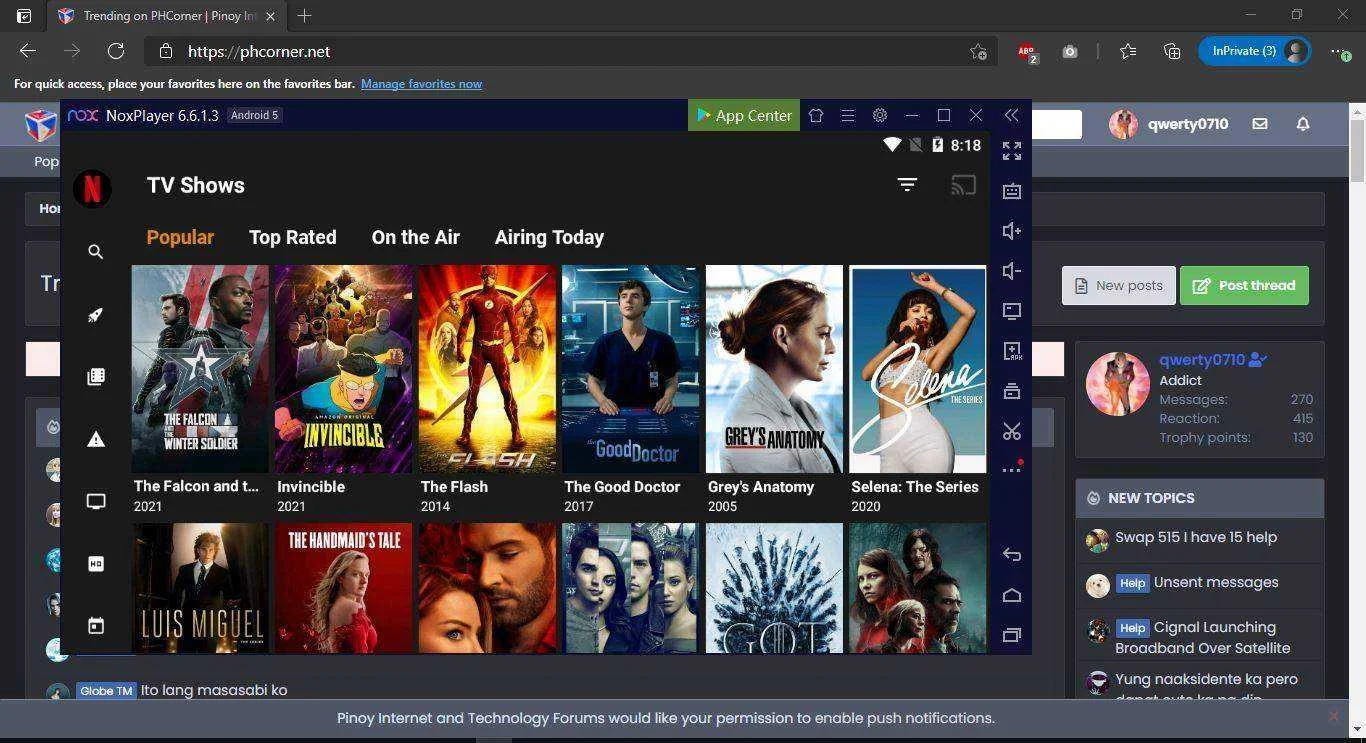Open the NoxPlayer hamburger menu

848,115
